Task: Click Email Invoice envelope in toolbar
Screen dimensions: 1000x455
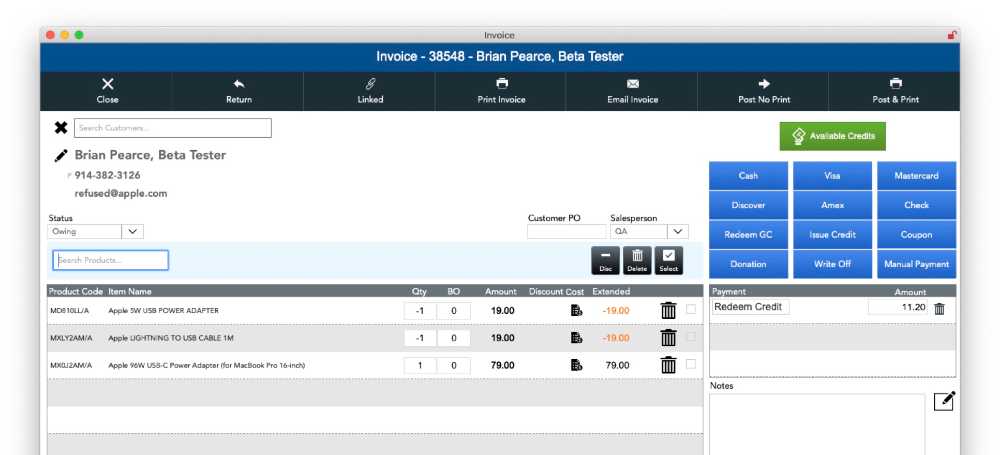Action: point(632,91)
